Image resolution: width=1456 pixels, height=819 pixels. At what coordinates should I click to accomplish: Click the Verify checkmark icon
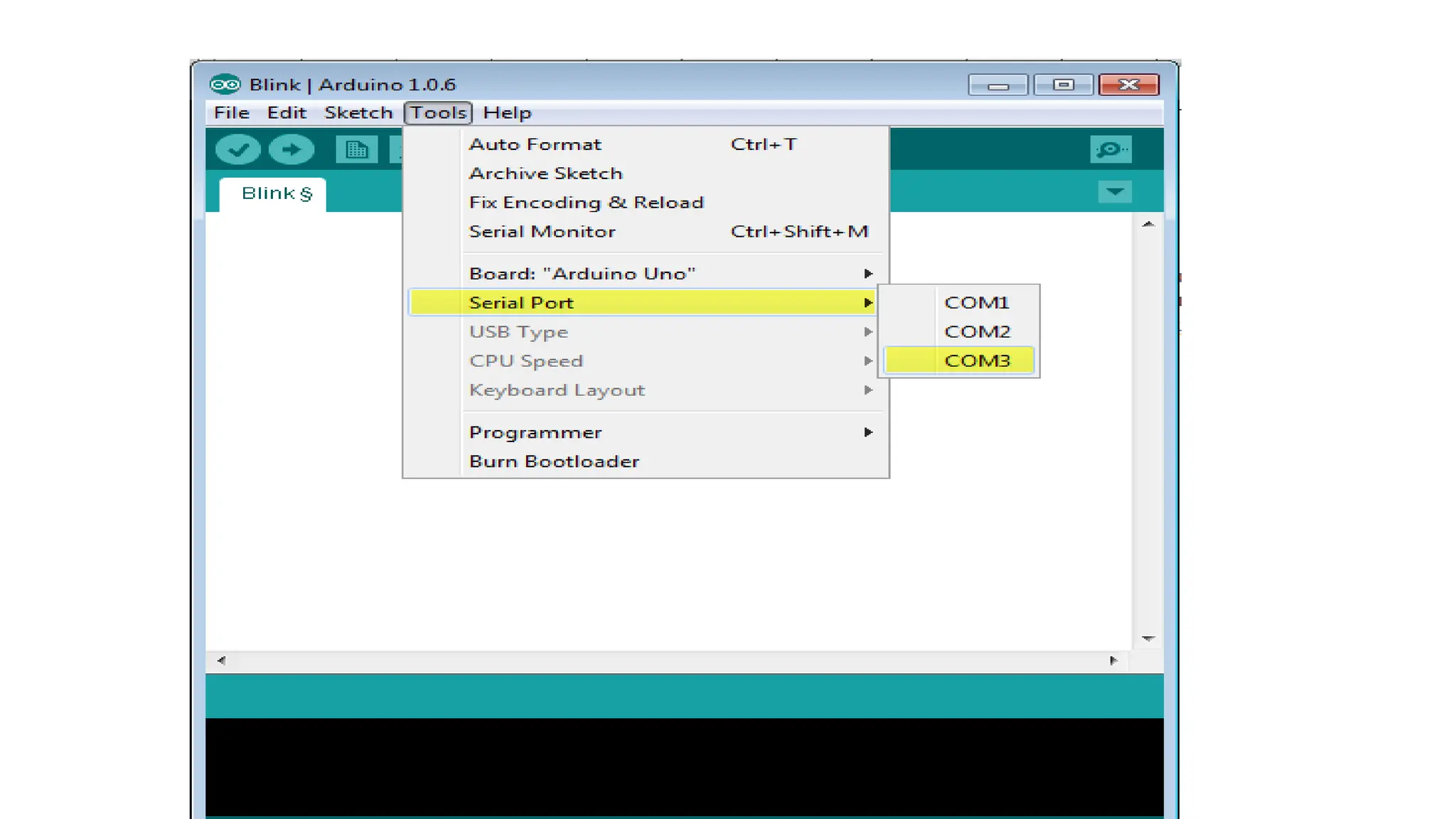(x=237, y=149)
